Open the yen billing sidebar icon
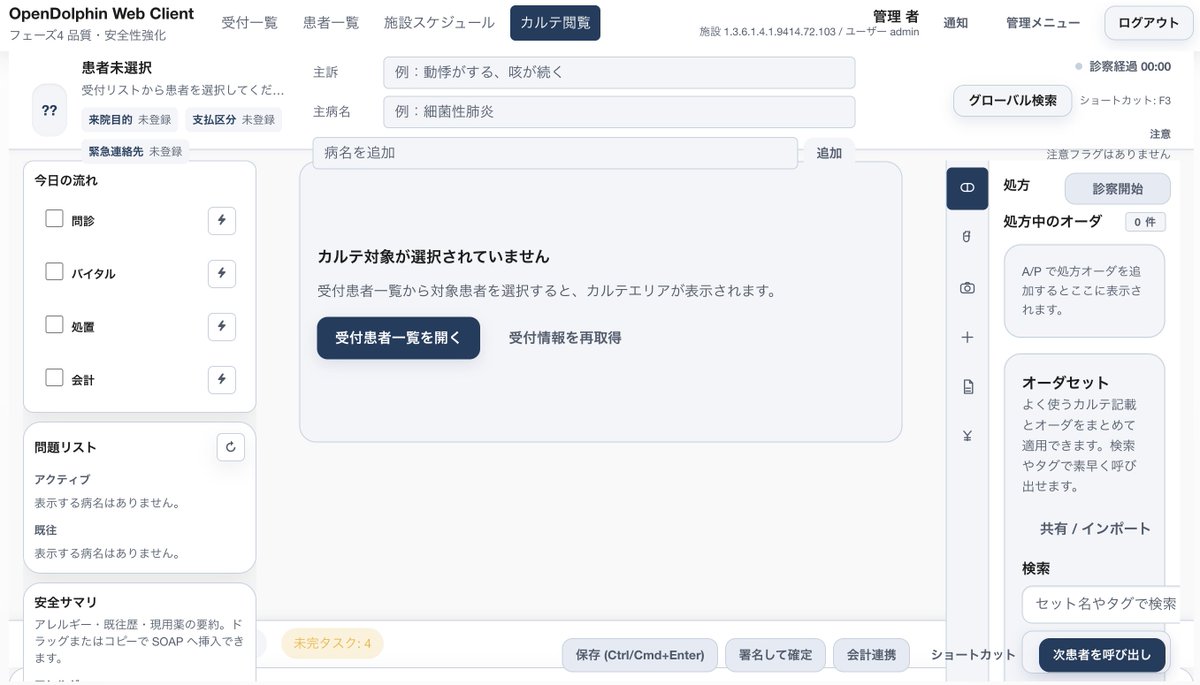The width and height of the screenshot is (1200, 685). [x=967, y=436]
